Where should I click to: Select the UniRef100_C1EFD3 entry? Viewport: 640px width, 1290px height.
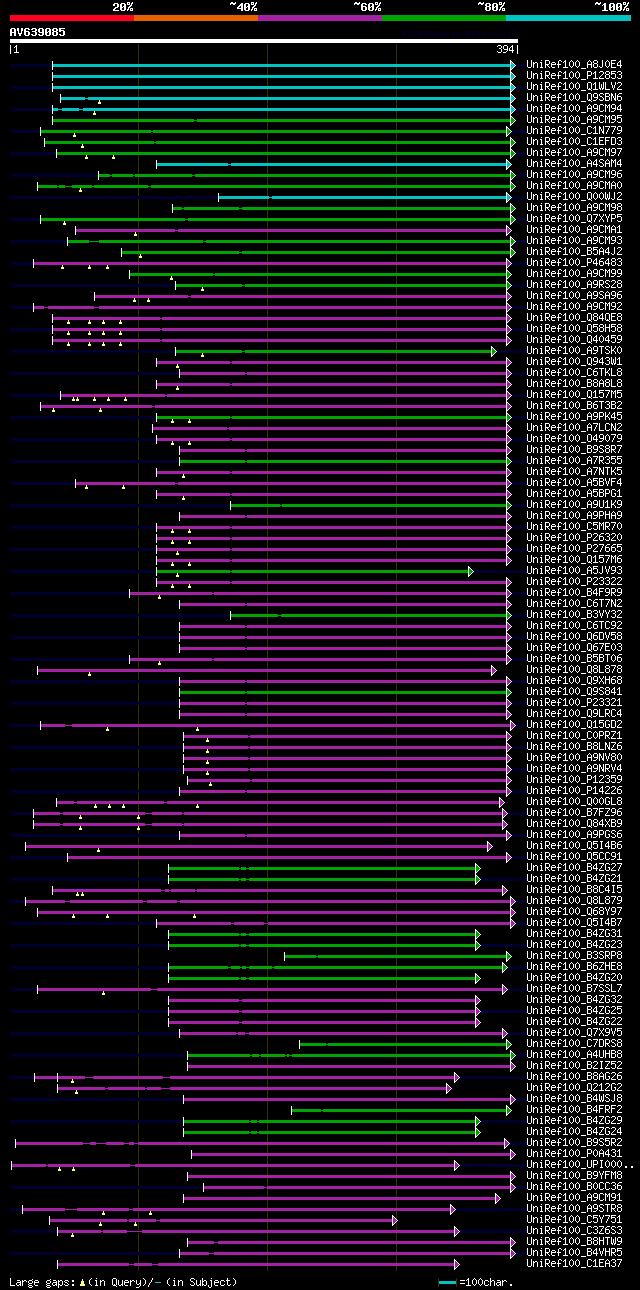(x=573, y=141)
